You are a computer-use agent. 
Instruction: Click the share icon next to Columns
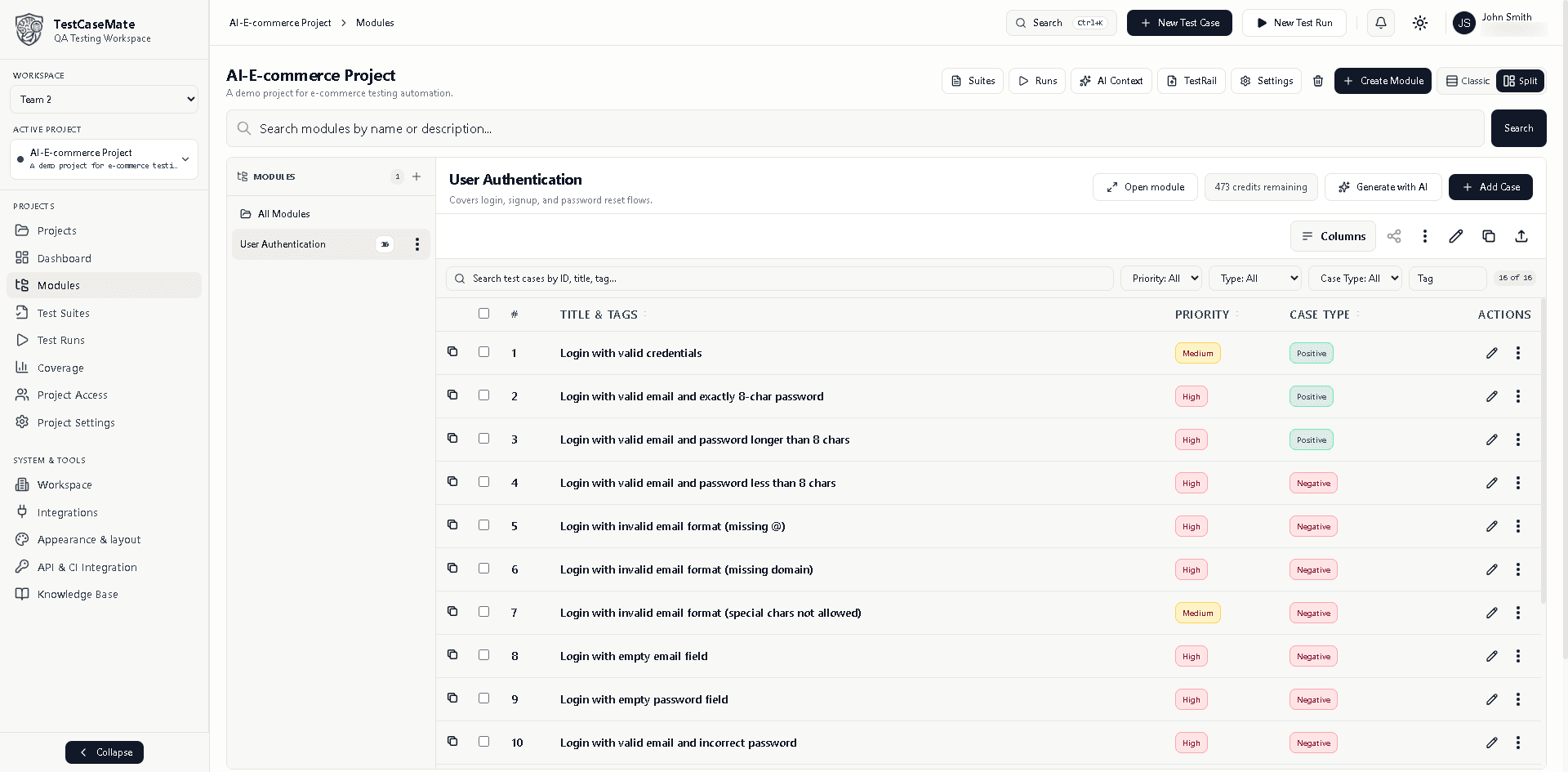1394,236
